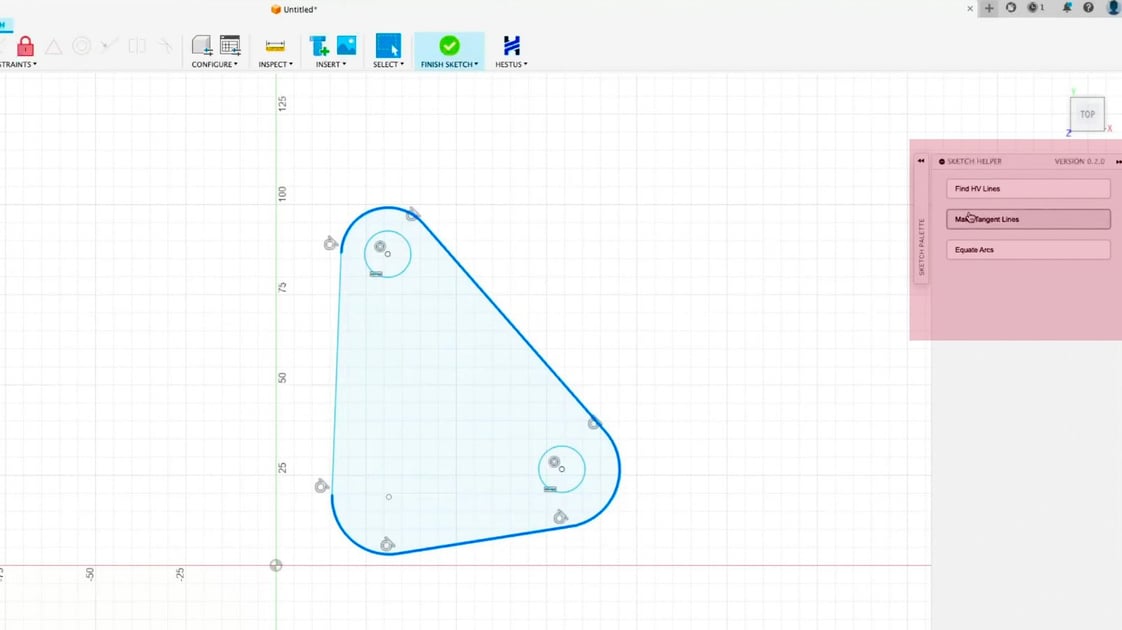Show the Sketch Palette side tab
The image size is (1122, 630).
tap(921, 245)
